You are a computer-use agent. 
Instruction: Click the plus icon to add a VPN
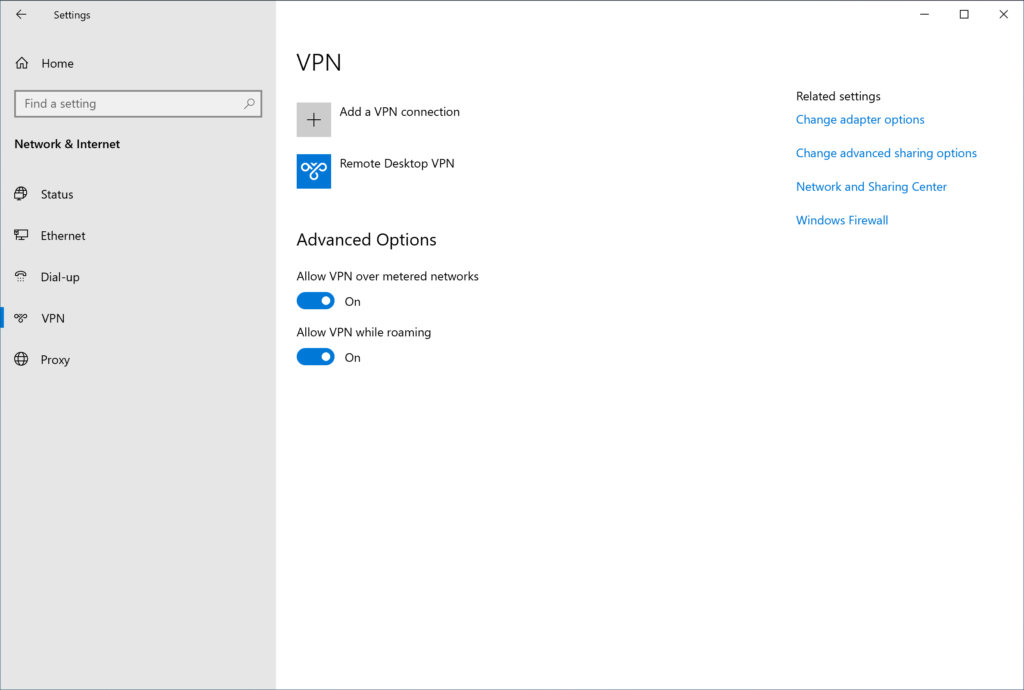tap(313, 119)
